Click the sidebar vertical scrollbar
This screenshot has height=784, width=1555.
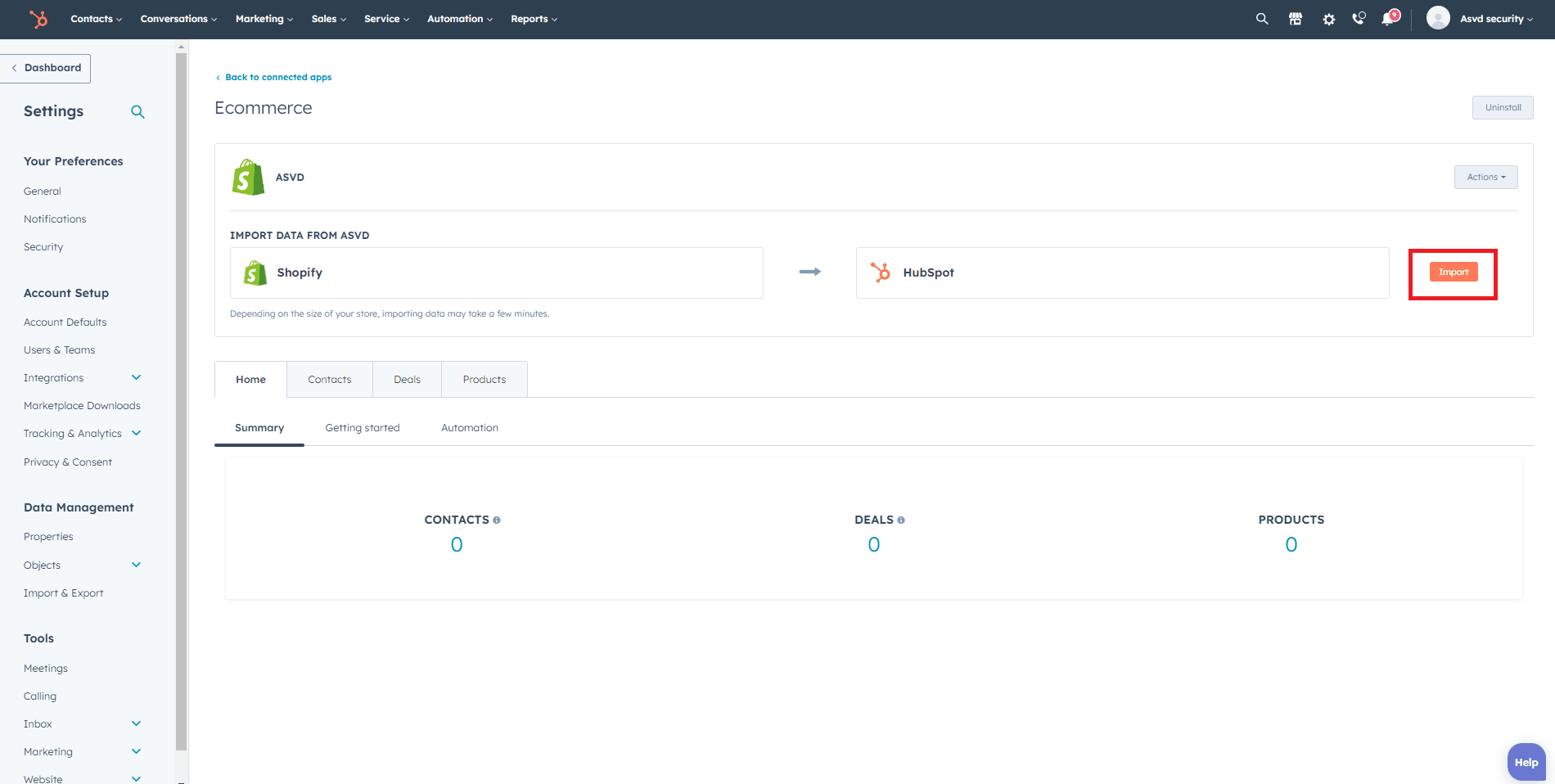point(182,401)
